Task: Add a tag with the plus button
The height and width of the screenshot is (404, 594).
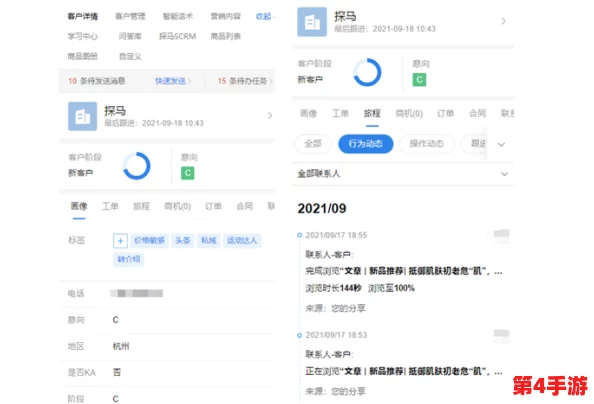Action: pyautogui.click(x=120, y=241)
